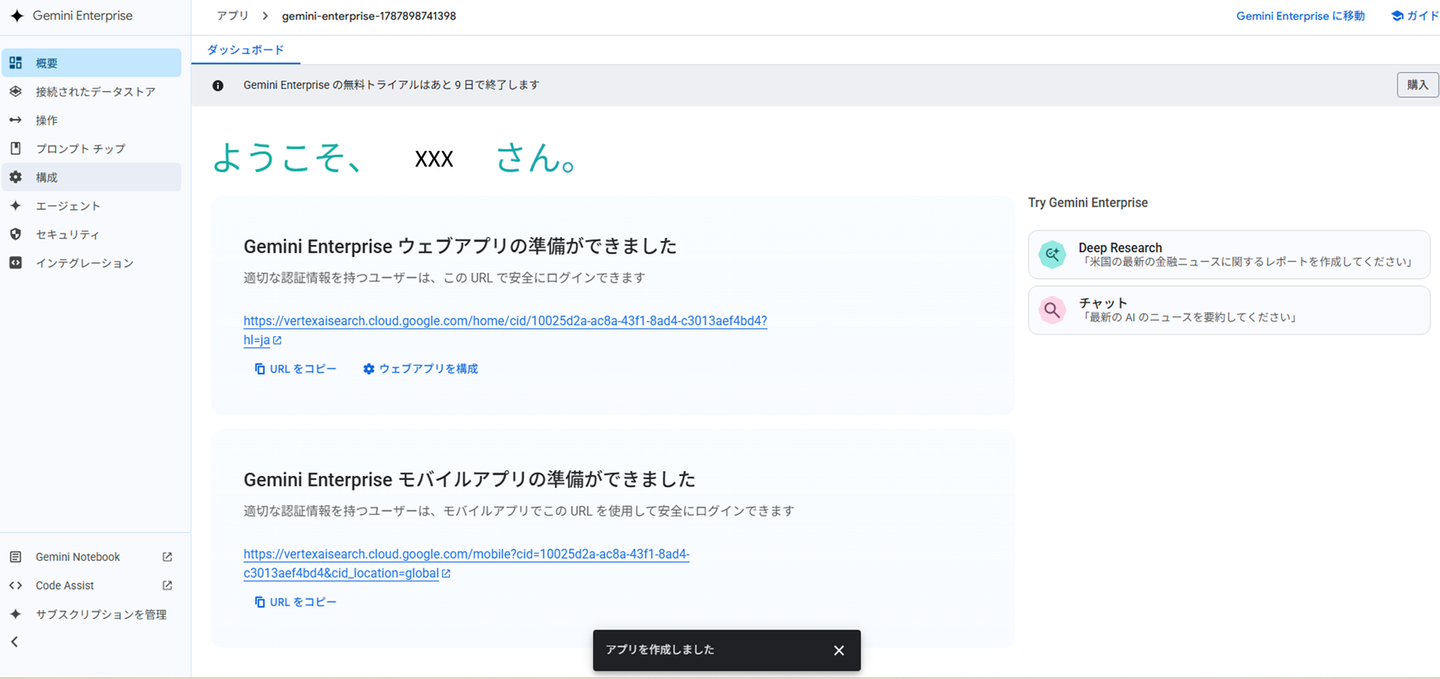Click the info icon in trial banner

(x=218, y=85)
